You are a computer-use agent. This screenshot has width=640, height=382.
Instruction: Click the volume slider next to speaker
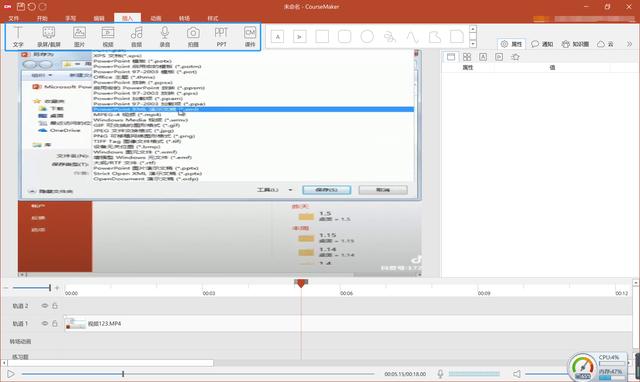pyautogui.click(x=547, y=374)
